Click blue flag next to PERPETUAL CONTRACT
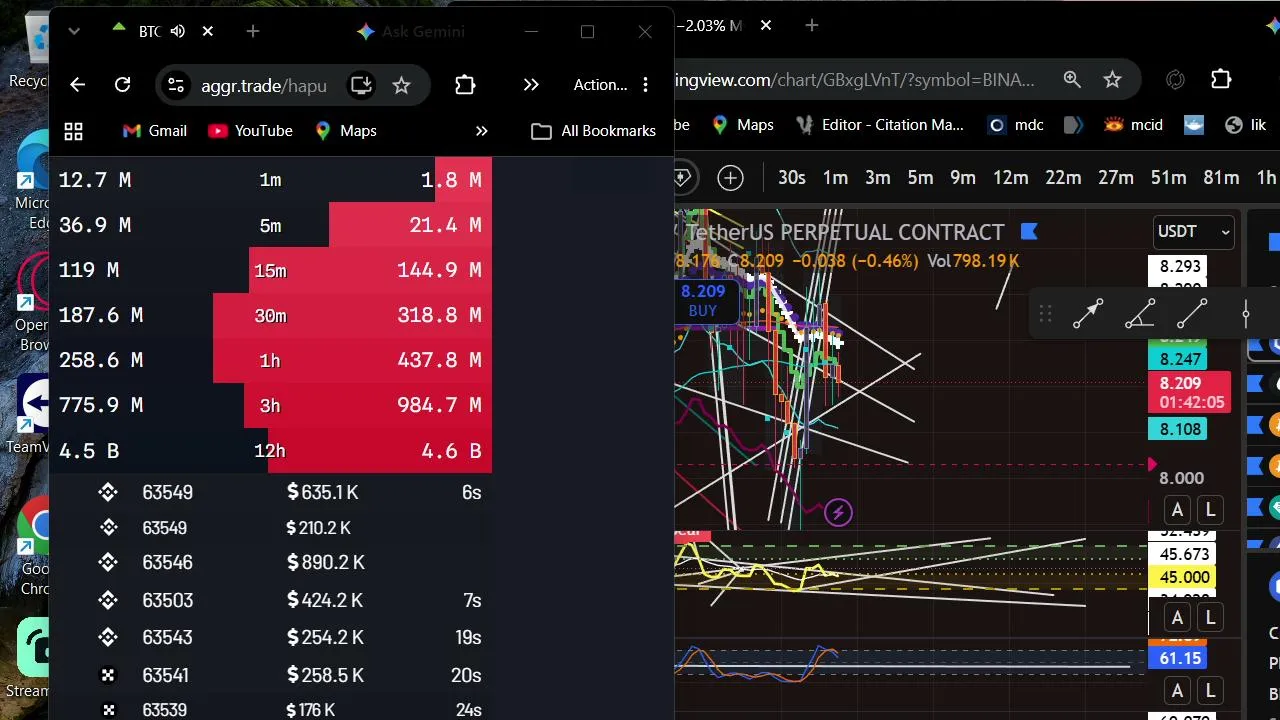 [1029, 232]
